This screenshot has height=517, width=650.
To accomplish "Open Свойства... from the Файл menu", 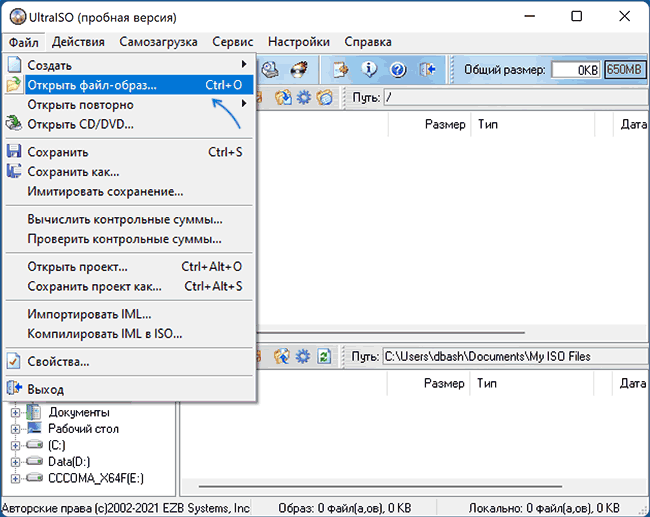I will click(129, 362).
